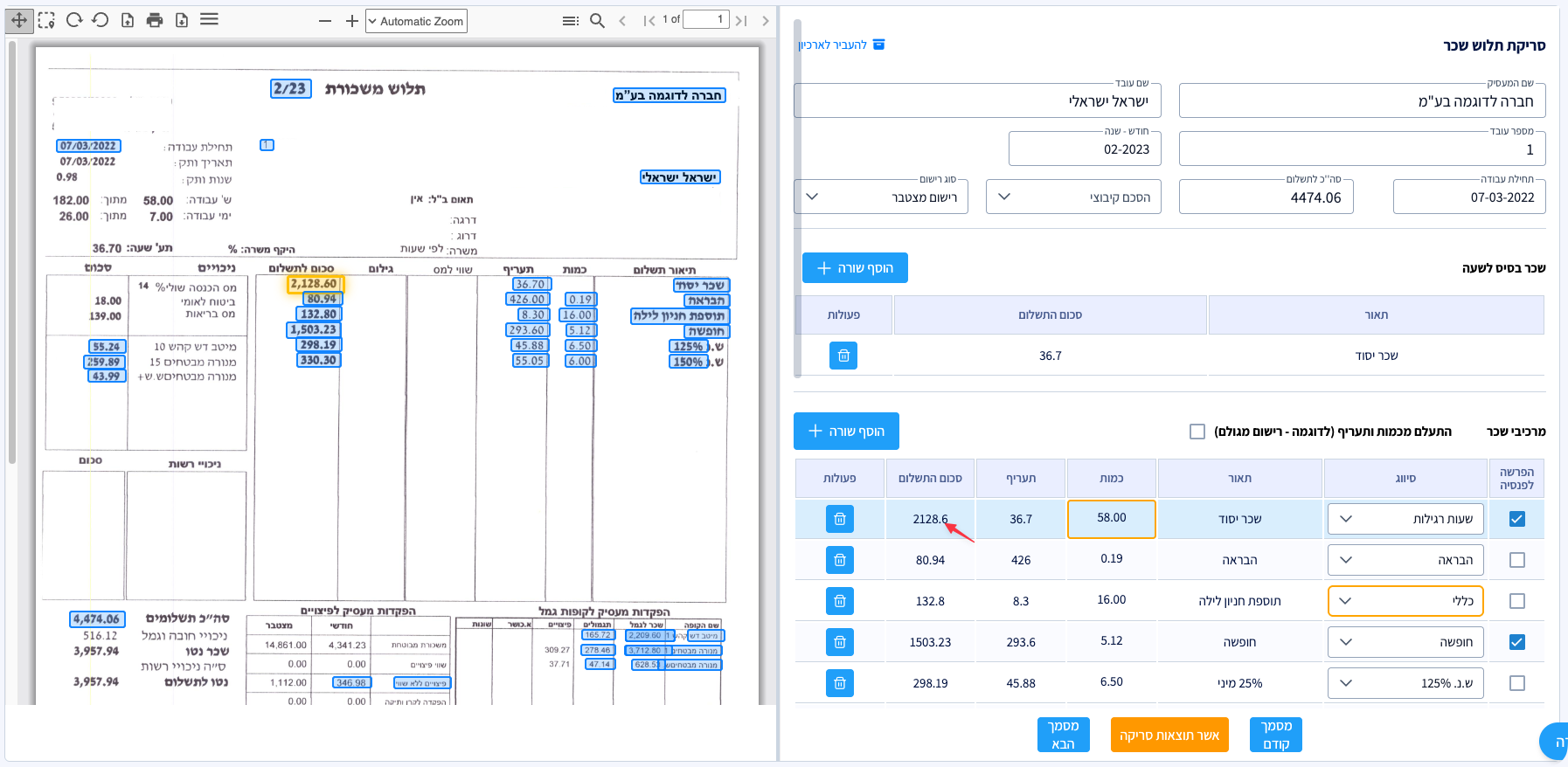The height and width of the screenshot is (767, 1568).
Task: Expand the הסכם קיבוצי dropdown
Action: click(1072, 197)
